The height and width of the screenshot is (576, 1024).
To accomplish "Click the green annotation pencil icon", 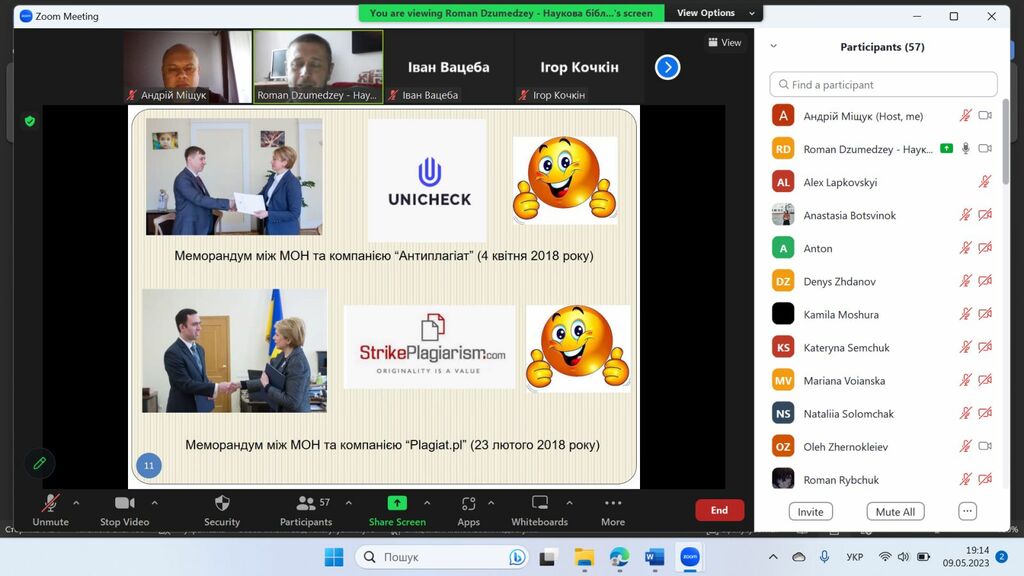I will (x=40, y=463).
